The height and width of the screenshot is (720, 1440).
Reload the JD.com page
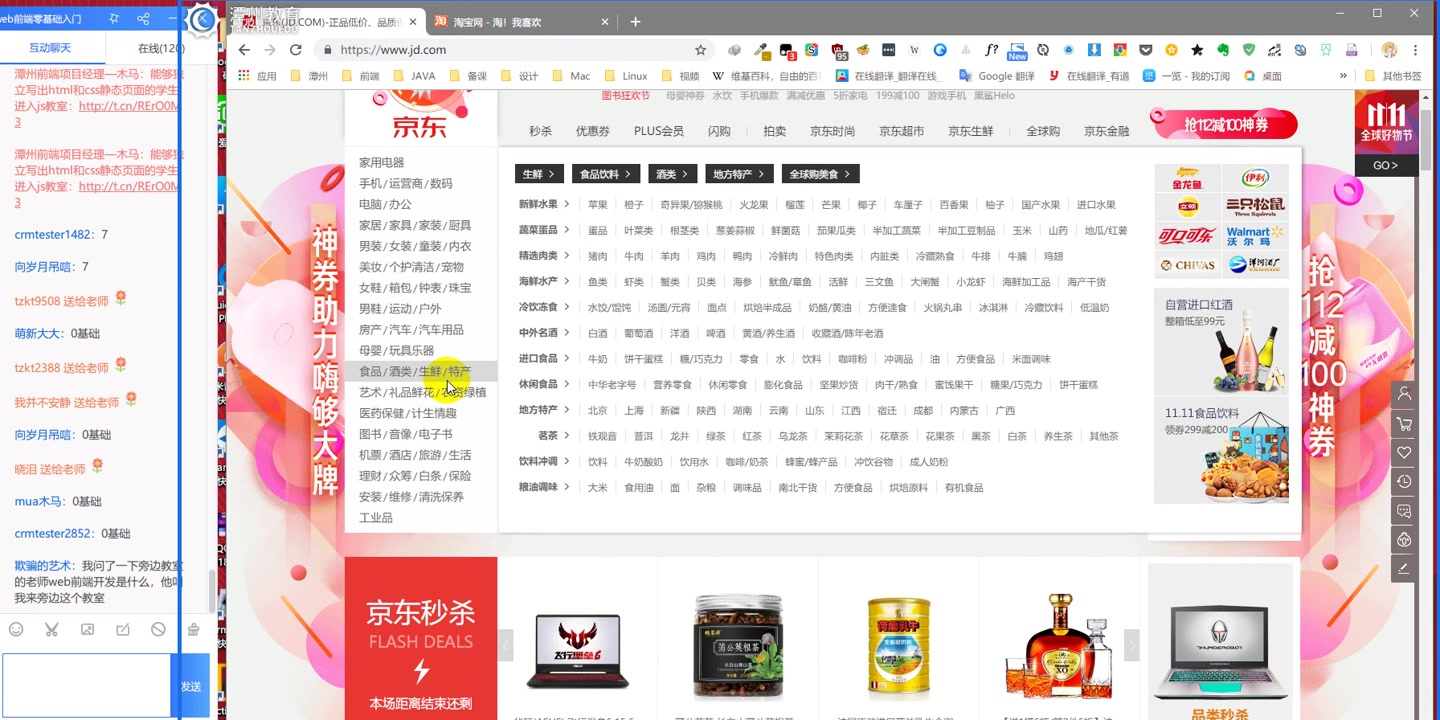click(x=296, y=50)
